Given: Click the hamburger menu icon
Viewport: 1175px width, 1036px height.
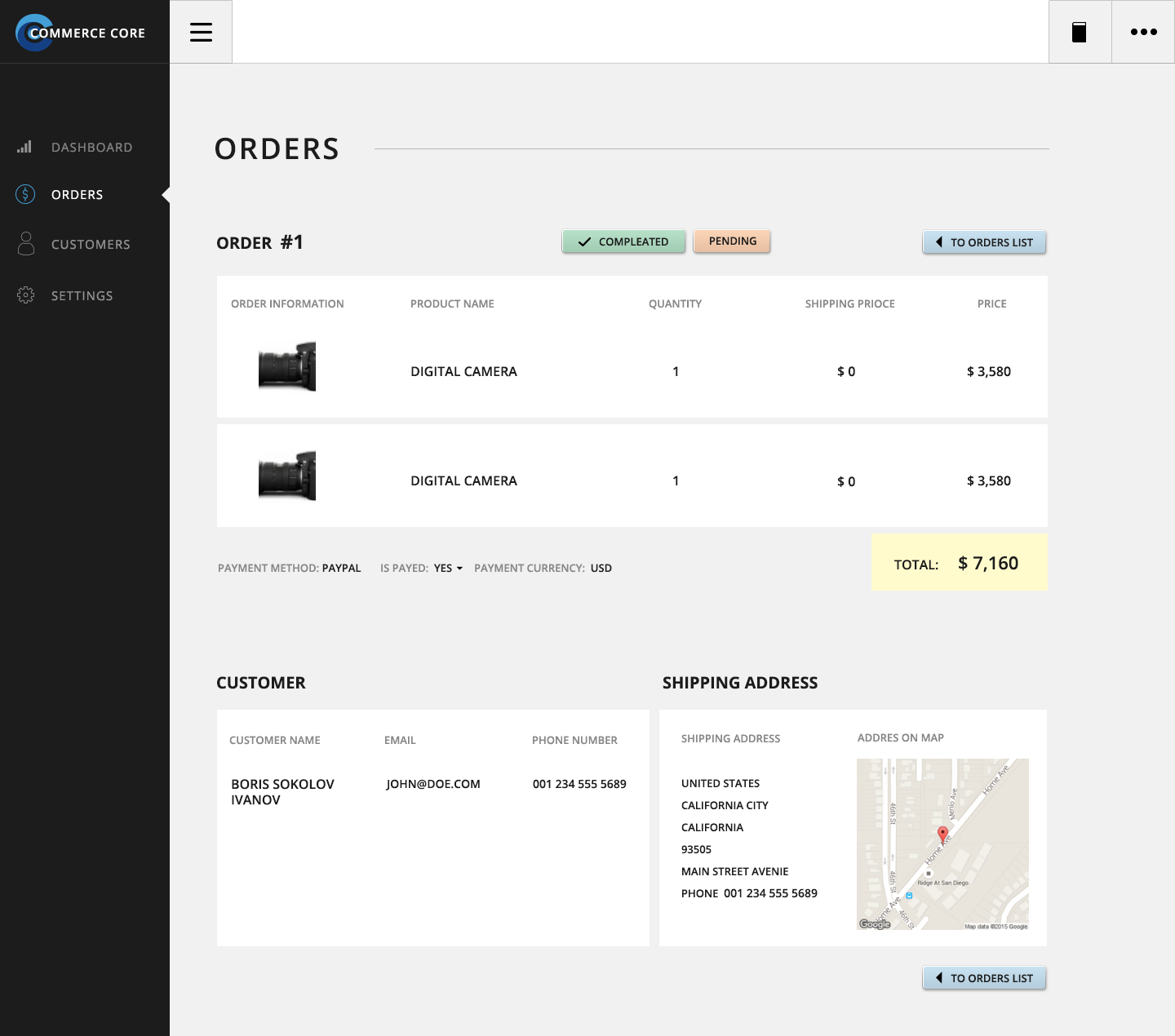Looking at the screenshot, I should tap(201, 32).
